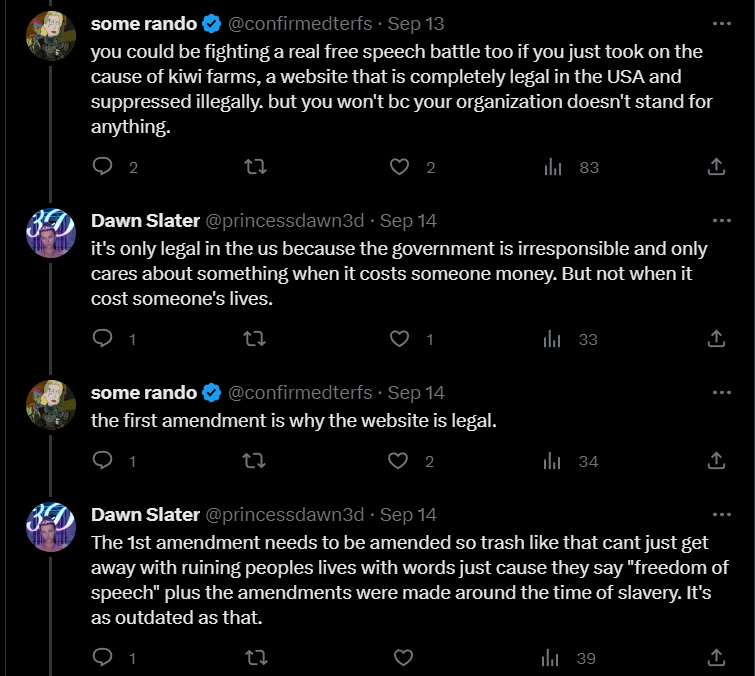Reply to some rando's kiwi farms tweet
The width and height of the screenshot is (755, 676).
102,167
